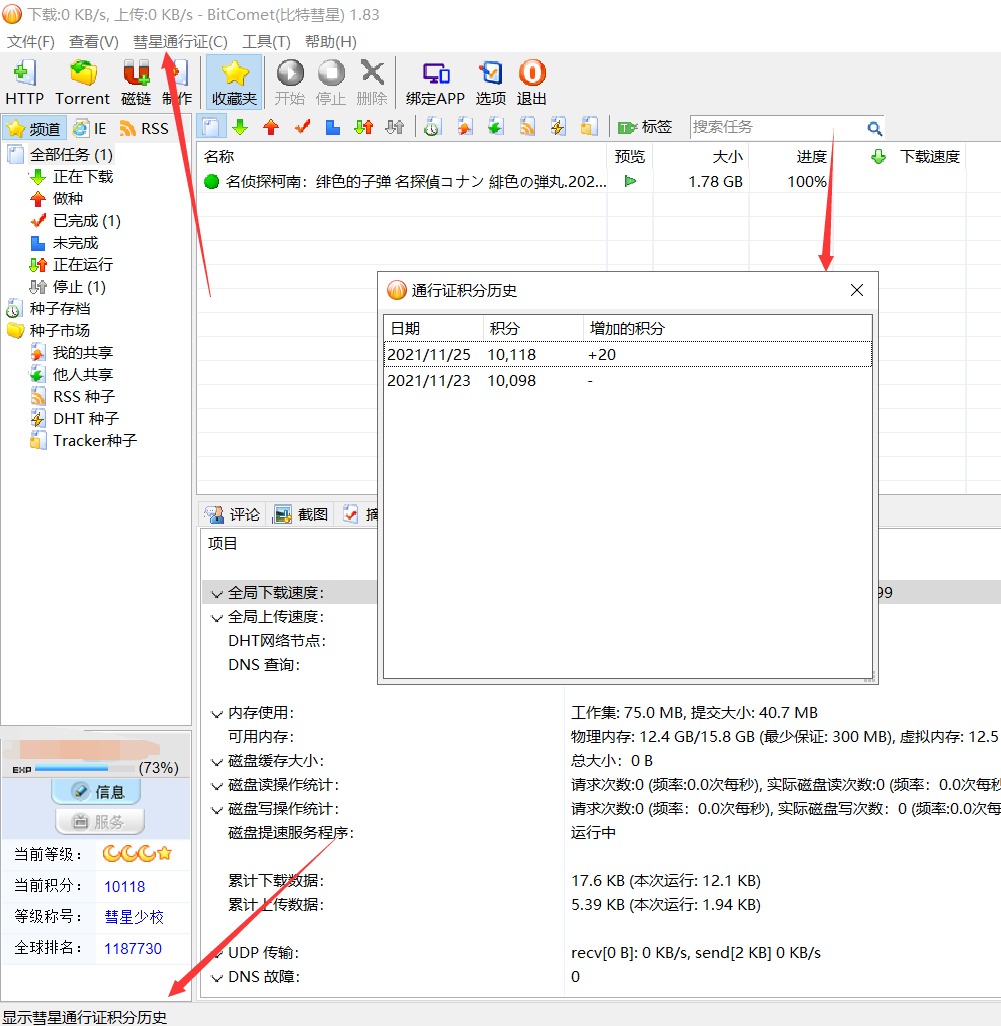Filter completed tasks red checkmark icon in filter bar

pos(302,127)
